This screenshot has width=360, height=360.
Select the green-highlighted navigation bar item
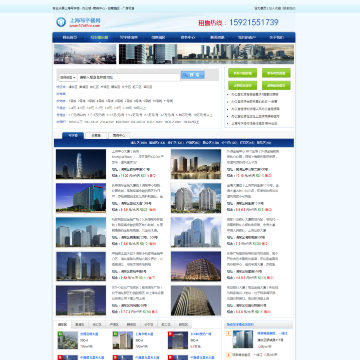tap(99, 38)
